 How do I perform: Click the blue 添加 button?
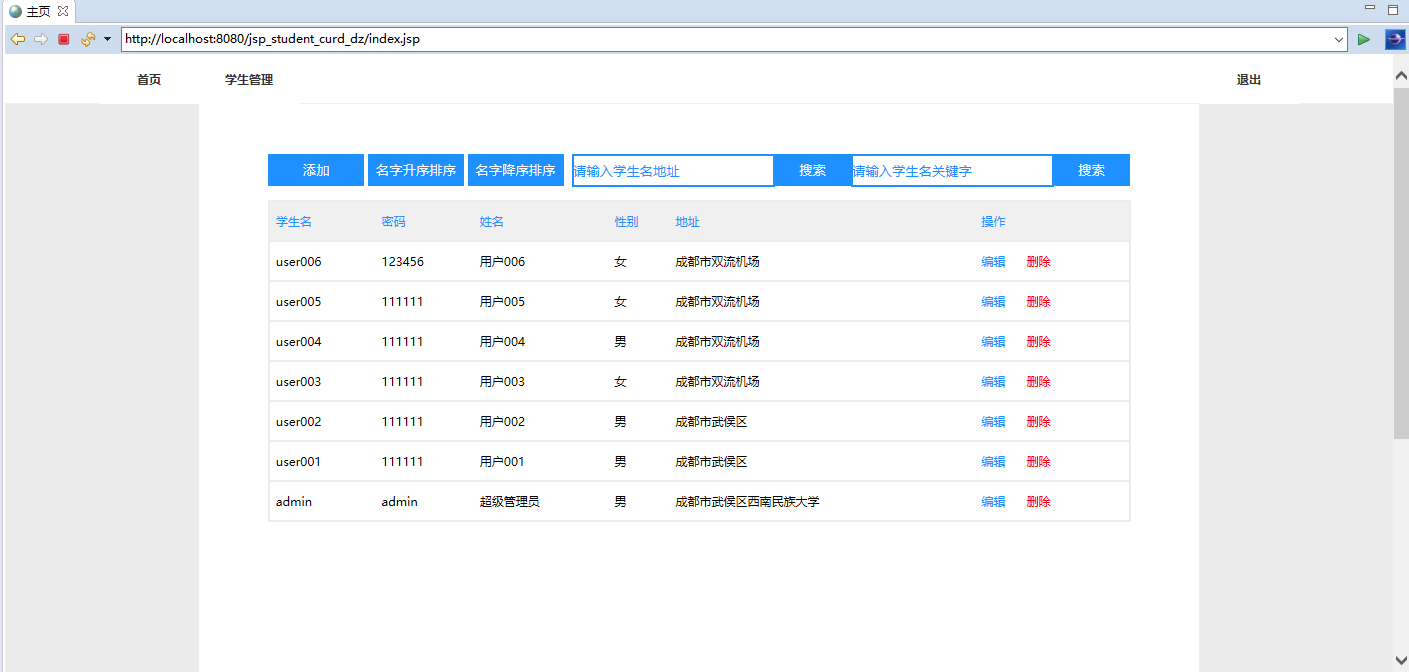(x=315, y=170)
